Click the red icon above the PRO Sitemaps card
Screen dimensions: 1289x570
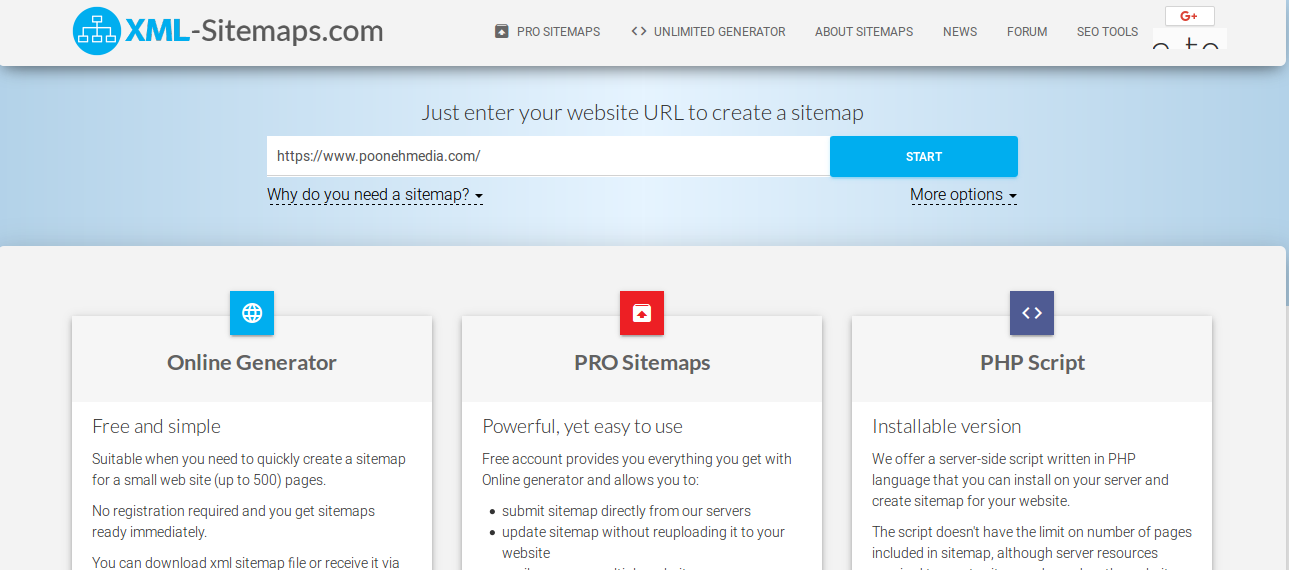(642, 313)
